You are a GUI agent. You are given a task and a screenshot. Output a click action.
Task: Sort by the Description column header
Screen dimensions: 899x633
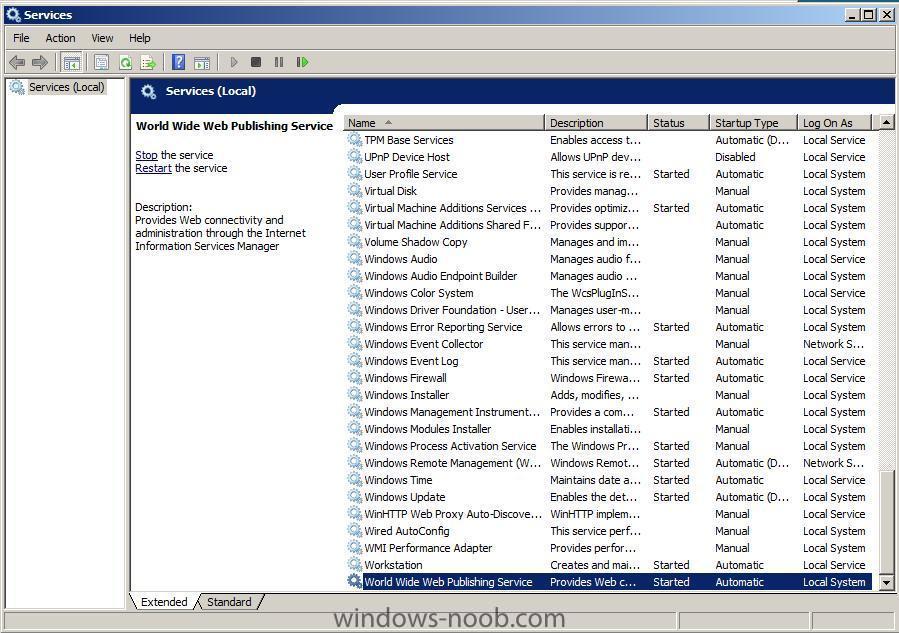pos(596,123)
